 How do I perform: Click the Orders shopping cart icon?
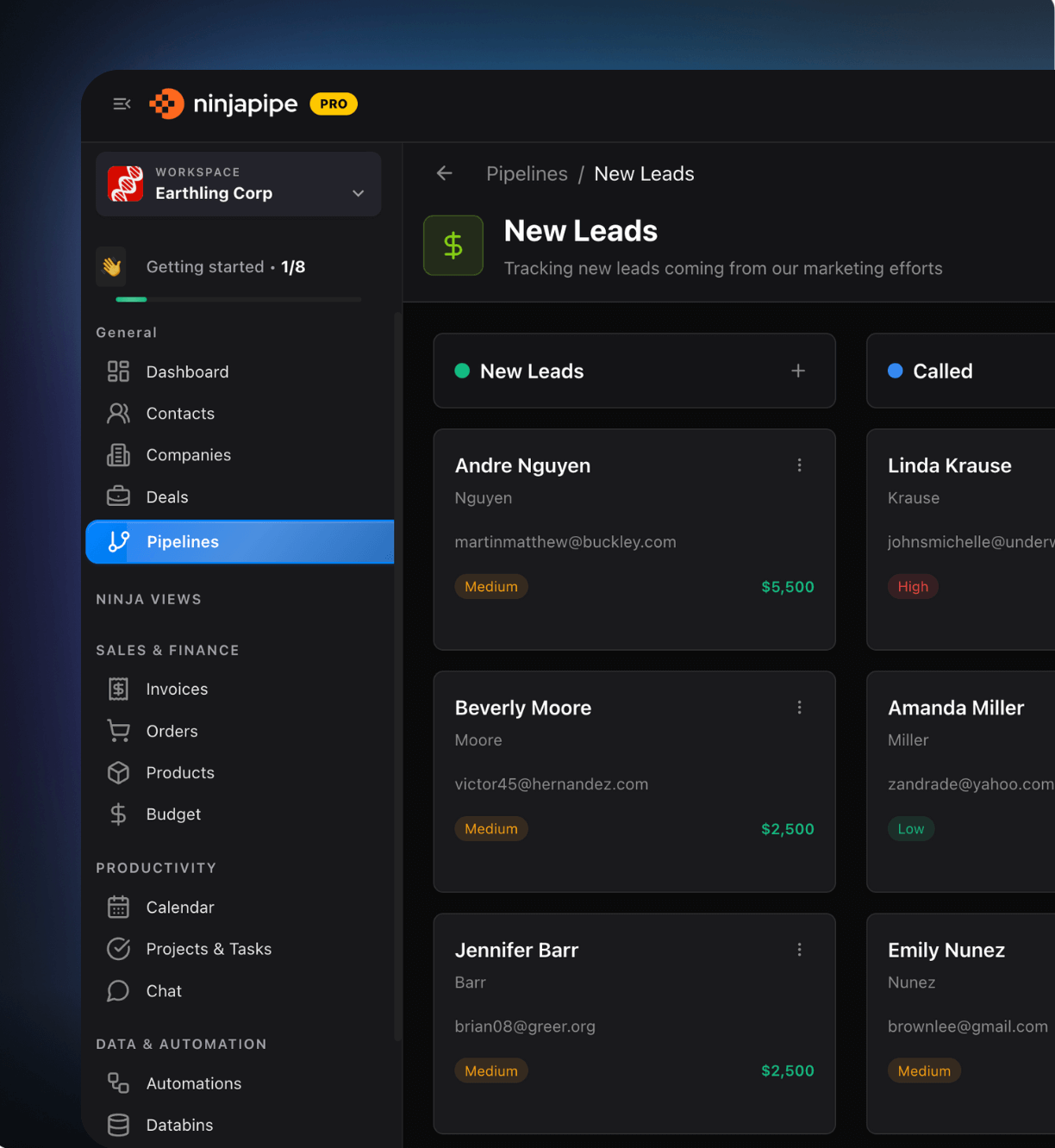pos(118,731)
